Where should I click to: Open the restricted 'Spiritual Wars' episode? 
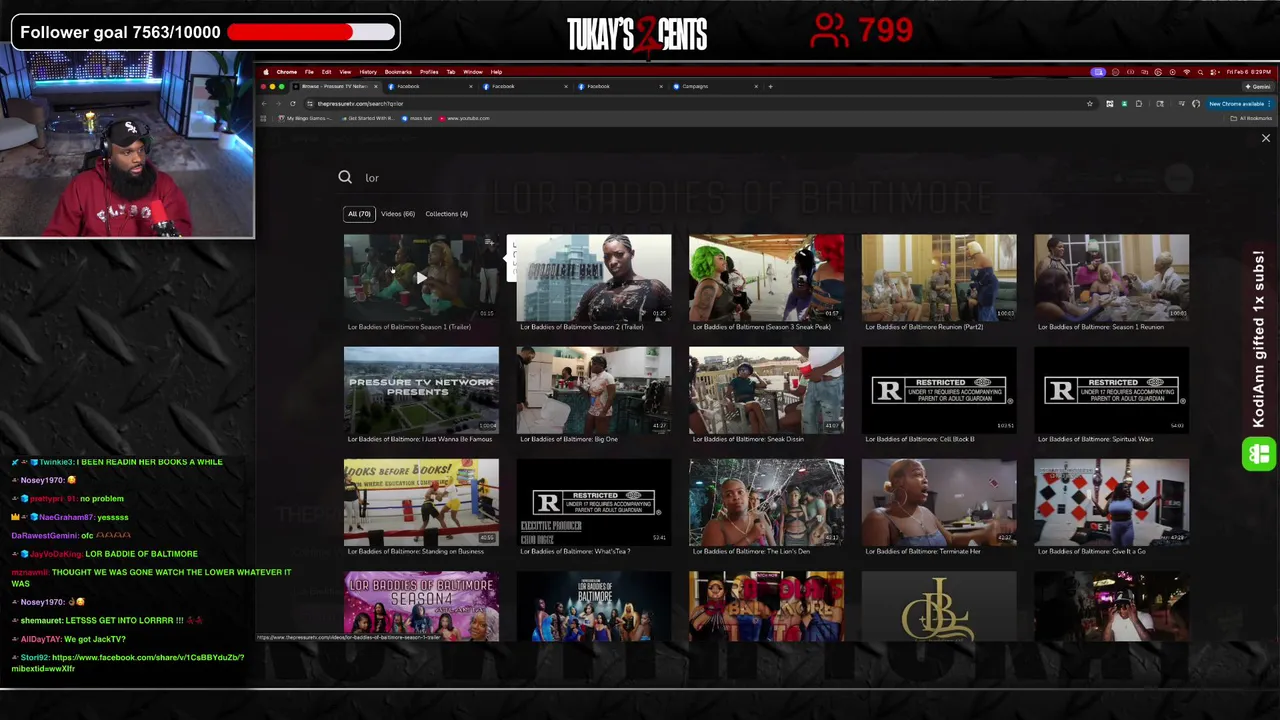[1112, 390]
